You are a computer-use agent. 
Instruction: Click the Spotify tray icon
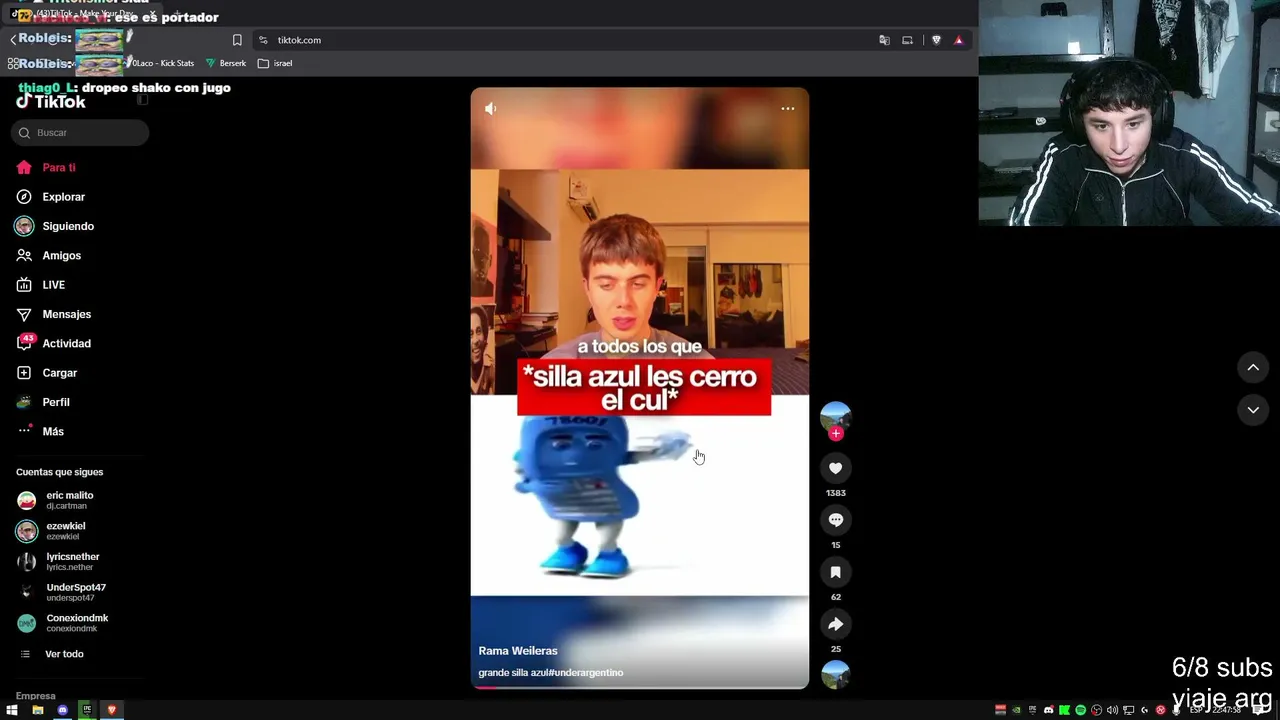[1080, 710]
